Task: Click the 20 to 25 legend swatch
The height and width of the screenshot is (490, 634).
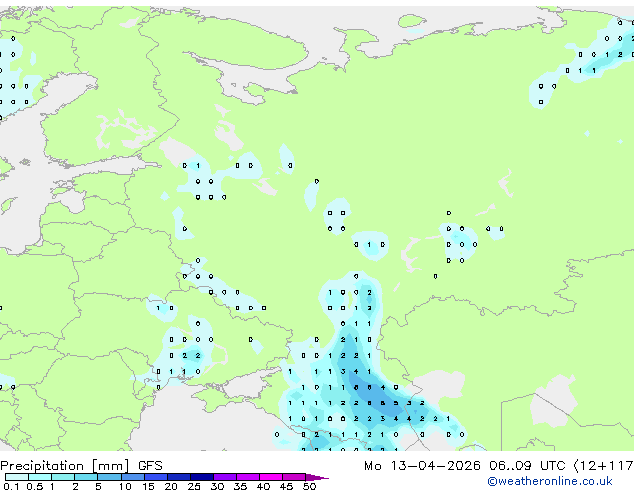Action: (x=179, y=477)
